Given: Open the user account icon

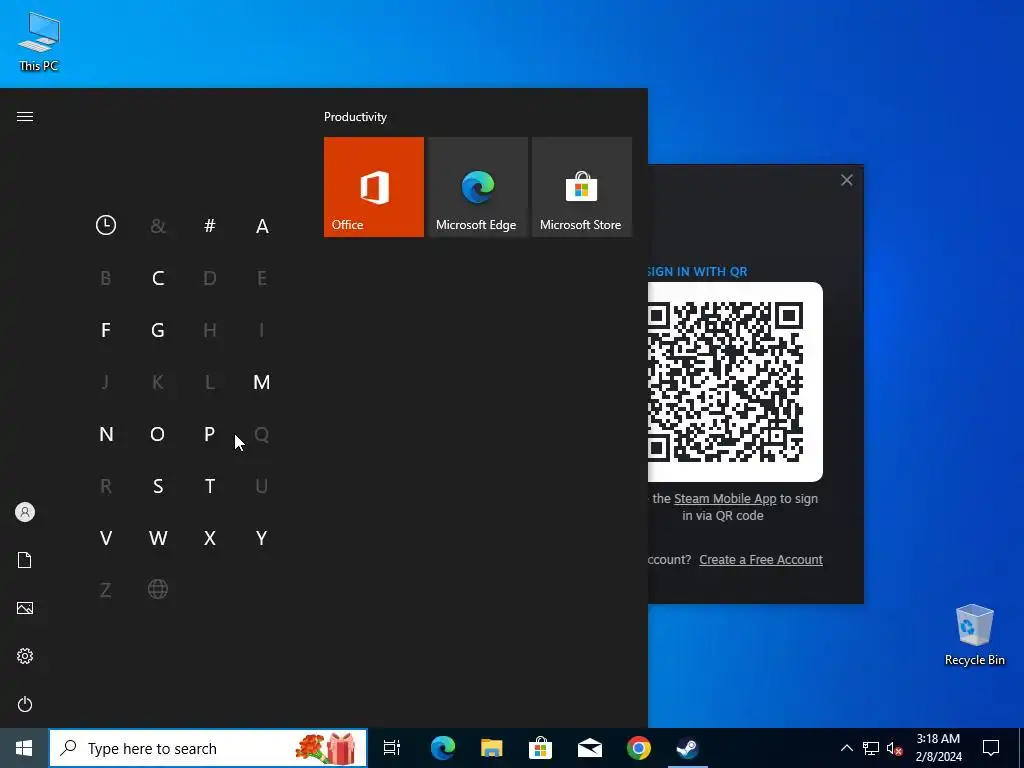Looking at the screenshot, I should [x=25, y=512].
